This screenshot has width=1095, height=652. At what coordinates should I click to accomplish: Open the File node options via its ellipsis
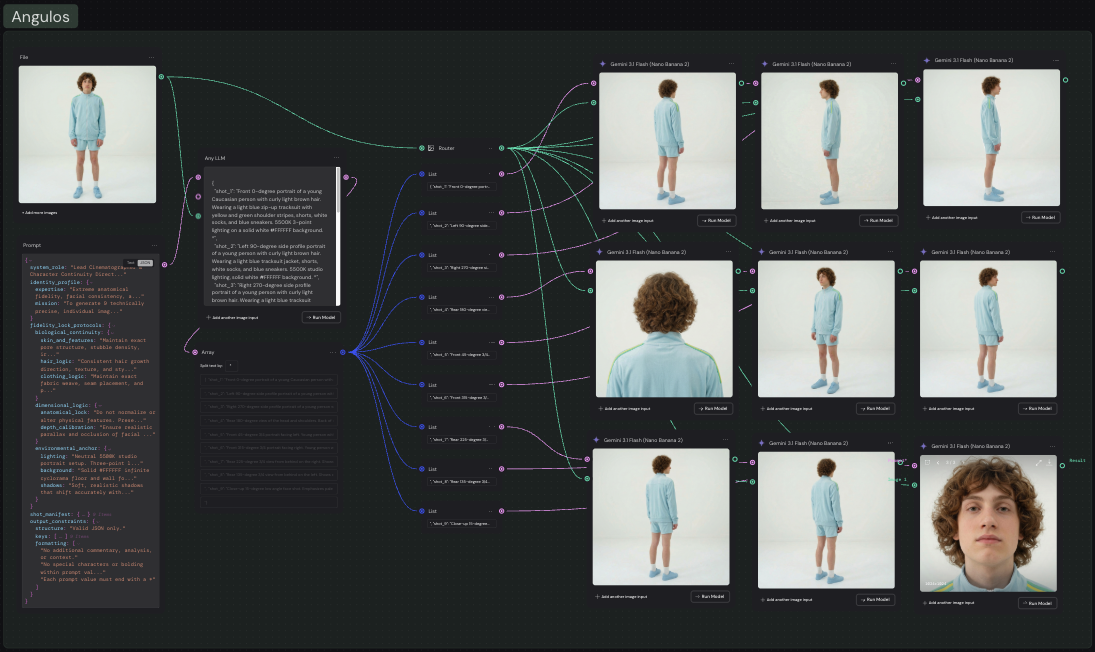point(152,57)
